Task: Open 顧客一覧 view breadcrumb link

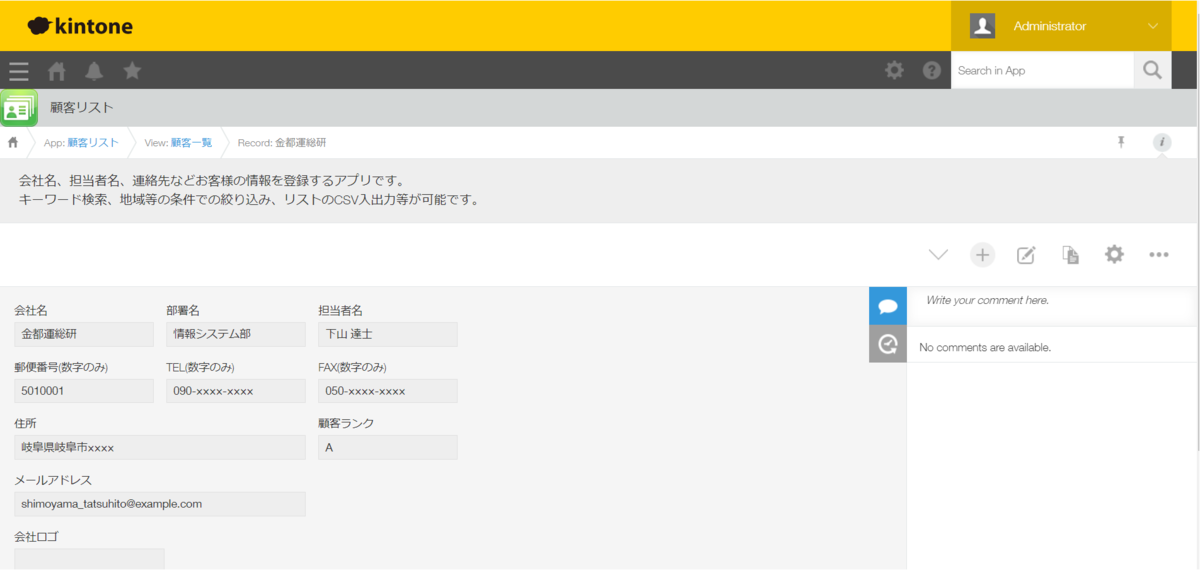Action: tap(191, 143)
